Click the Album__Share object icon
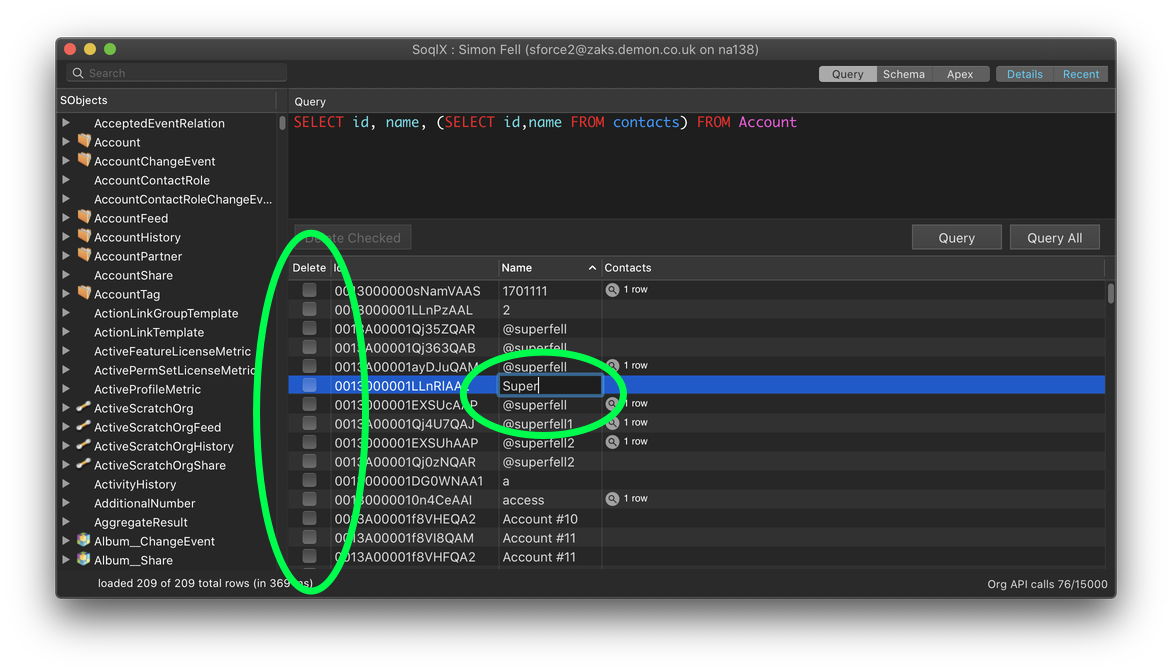1172x672 pixels. (84, 559)
